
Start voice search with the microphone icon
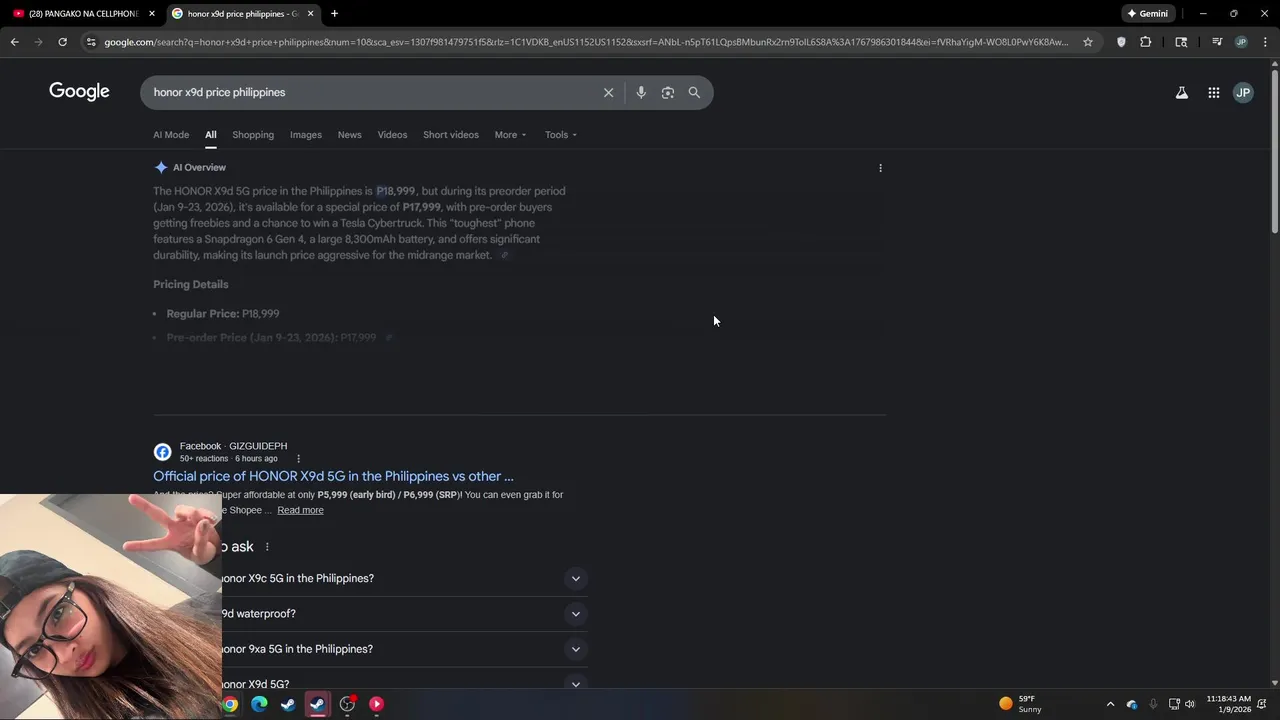[x=641, y=92]
